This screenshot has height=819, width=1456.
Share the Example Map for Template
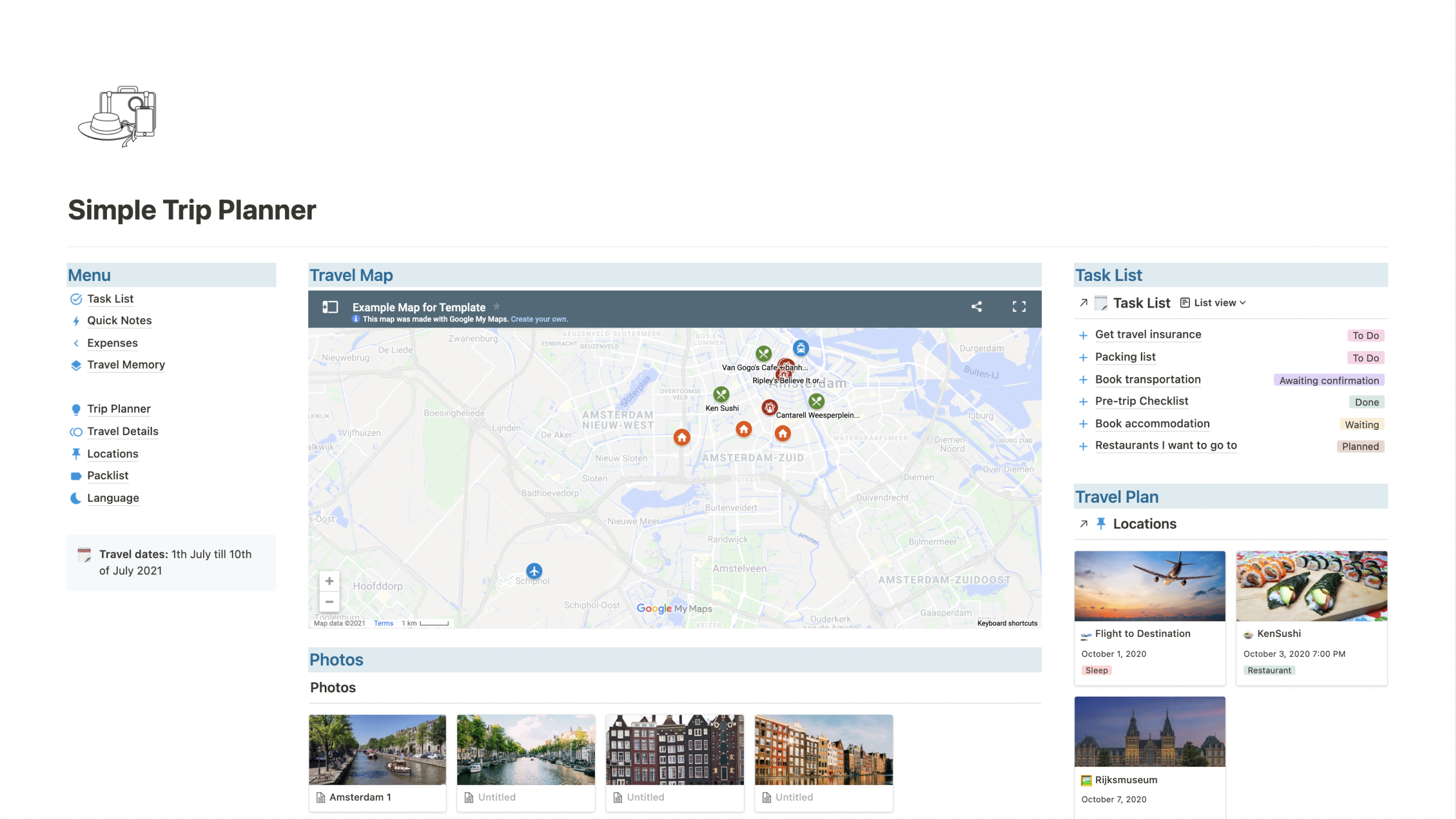coord(977,307)
